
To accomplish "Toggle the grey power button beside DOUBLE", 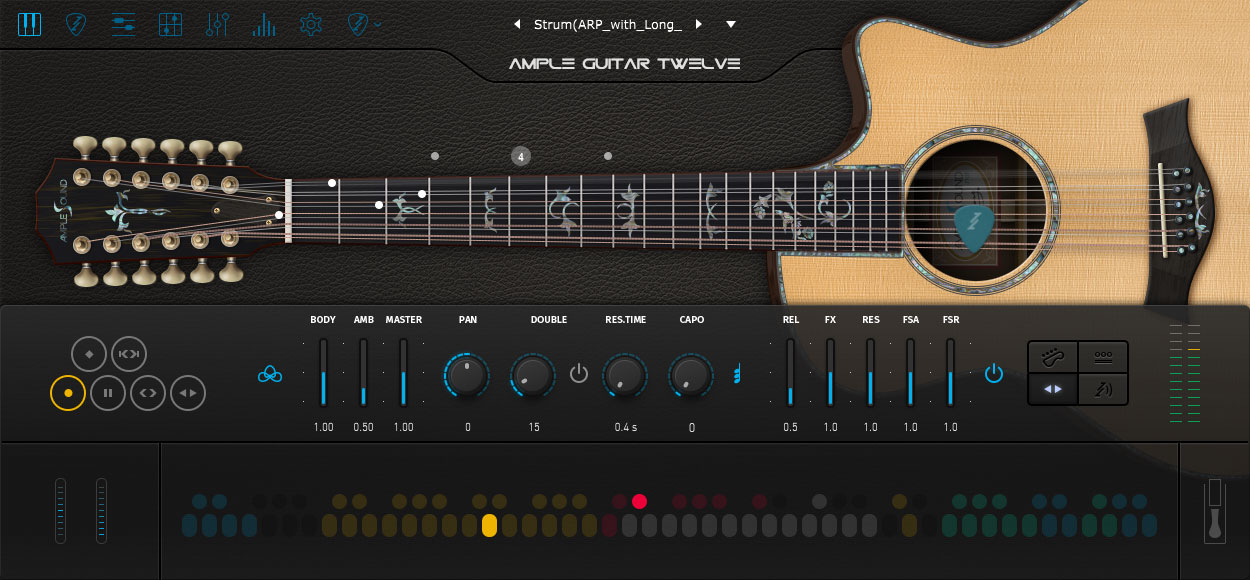I will pos(579,374).
